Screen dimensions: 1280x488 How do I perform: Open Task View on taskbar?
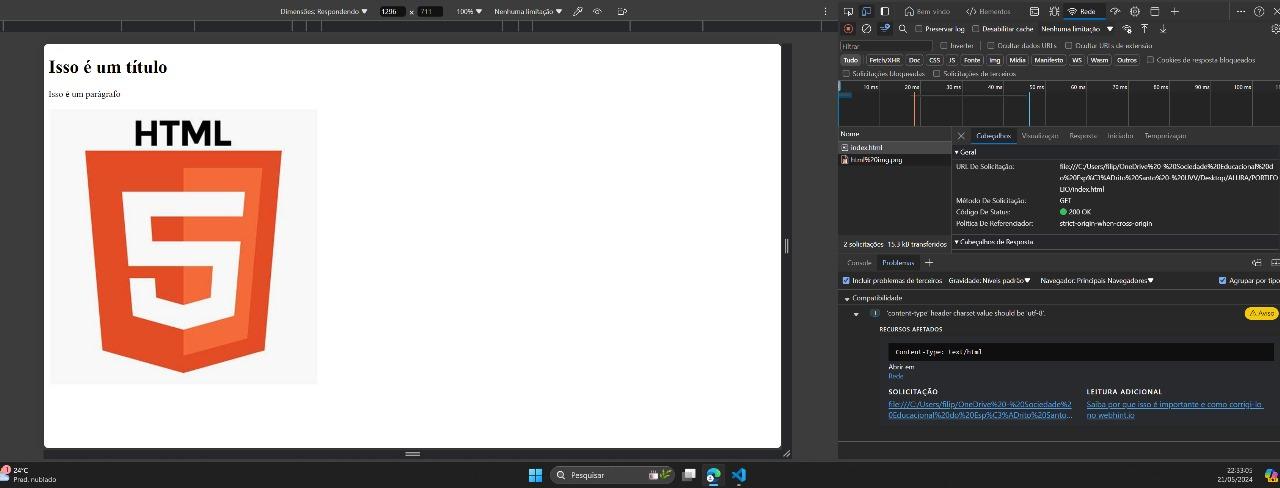pos(689,475)
